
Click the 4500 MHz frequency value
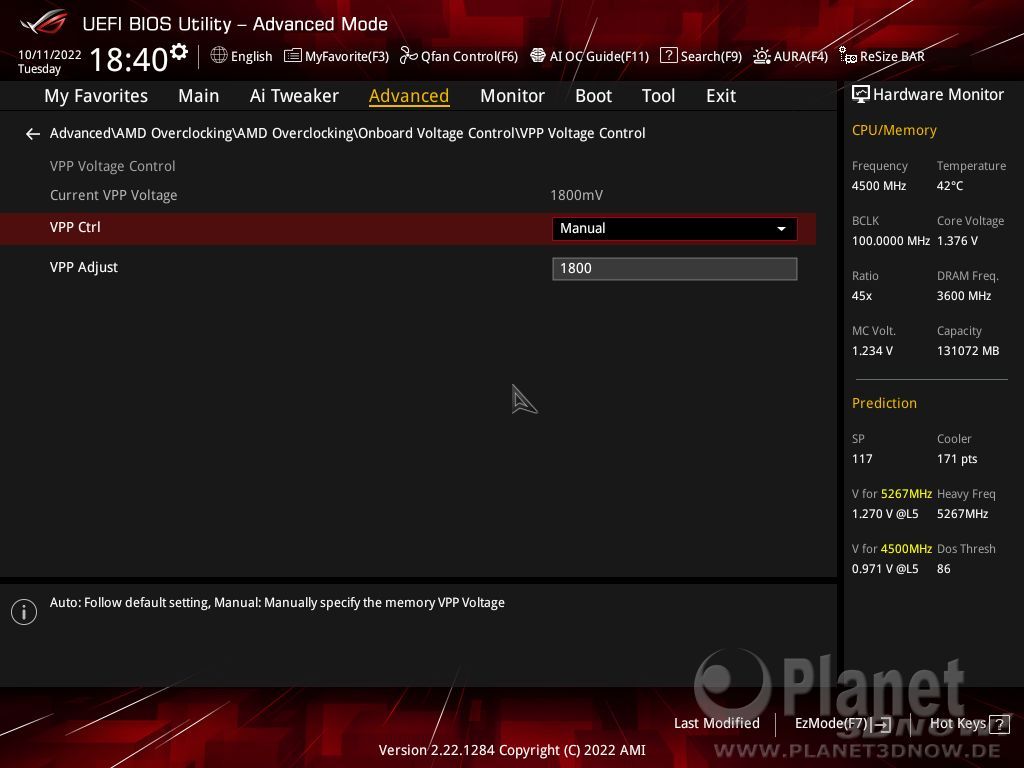point(878,186)
